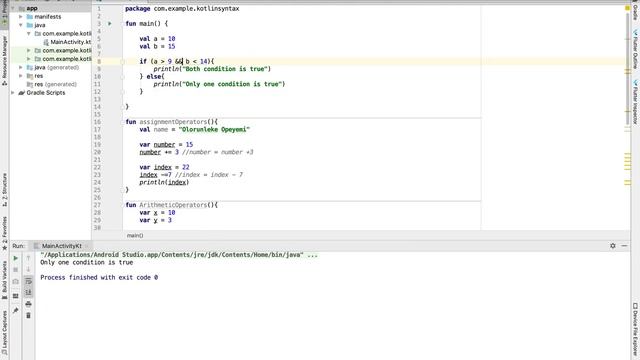Open the Gradle tool window tab

click(635, 10)
